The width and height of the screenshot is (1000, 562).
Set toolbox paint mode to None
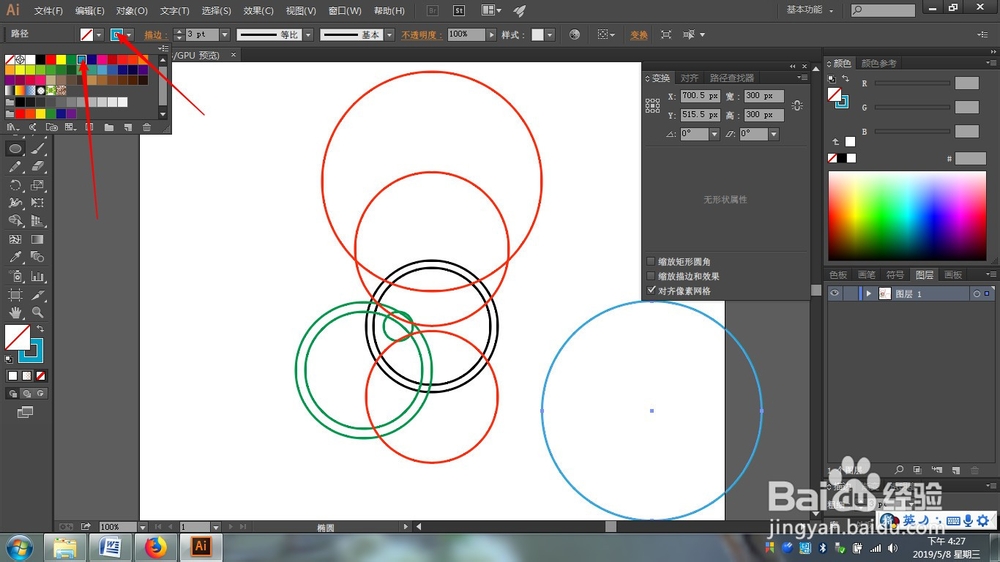[41, 376]
